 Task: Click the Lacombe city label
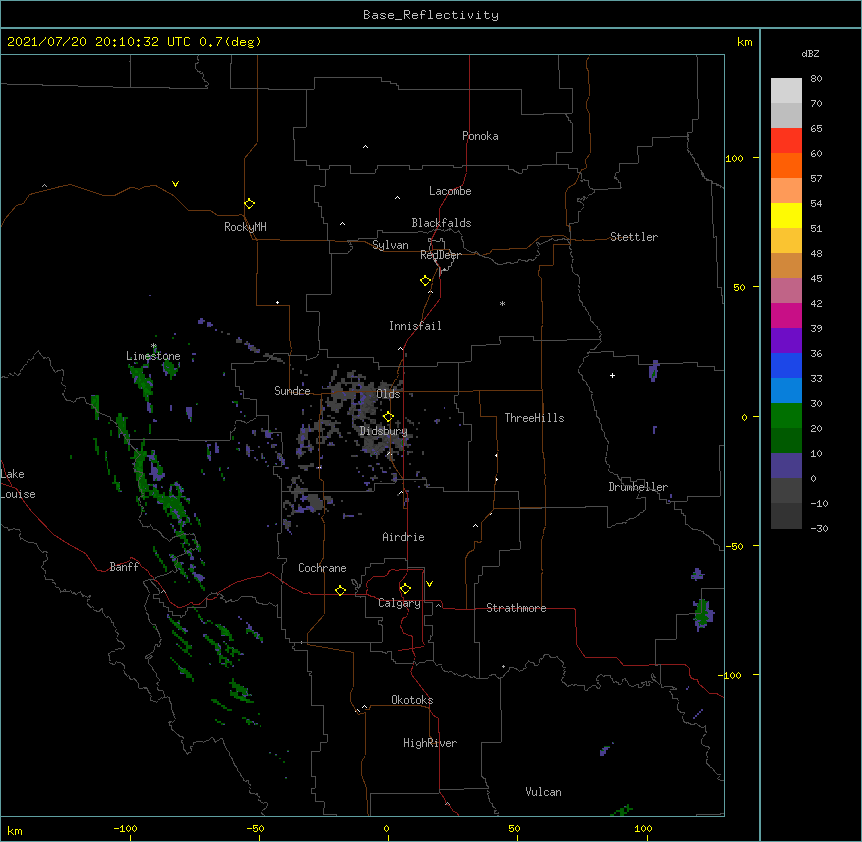click(450, 191)
